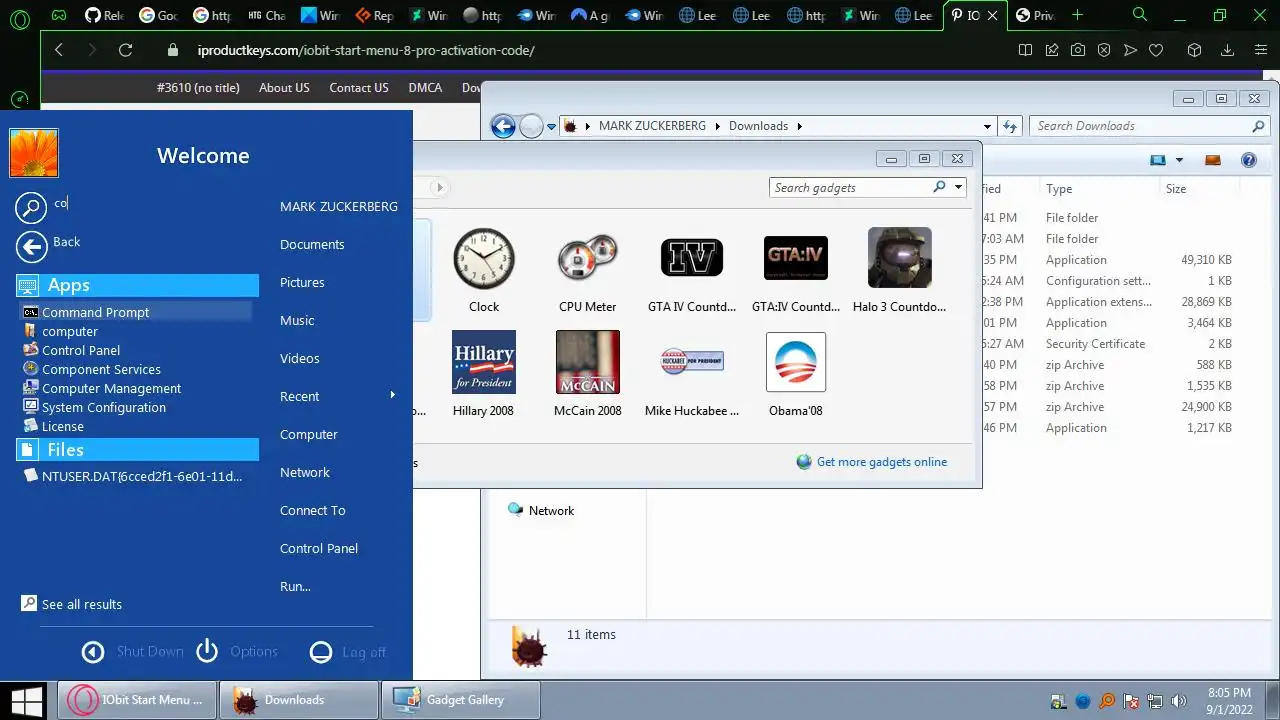
Task: Click the Action Center flag tray icon
Action: coord(1131,702)
